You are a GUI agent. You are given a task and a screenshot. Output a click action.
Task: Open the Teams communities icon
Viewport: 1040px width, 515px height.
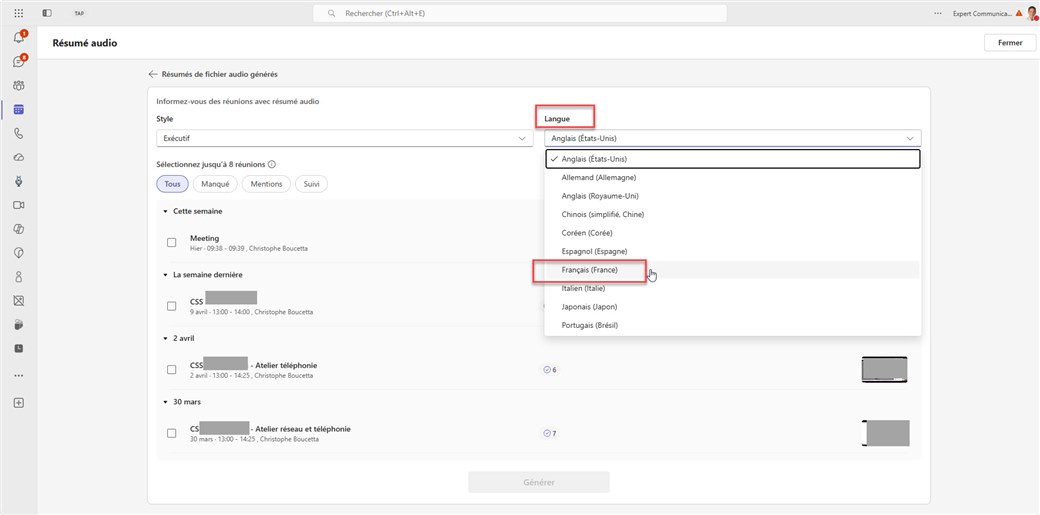pos(18,86)
